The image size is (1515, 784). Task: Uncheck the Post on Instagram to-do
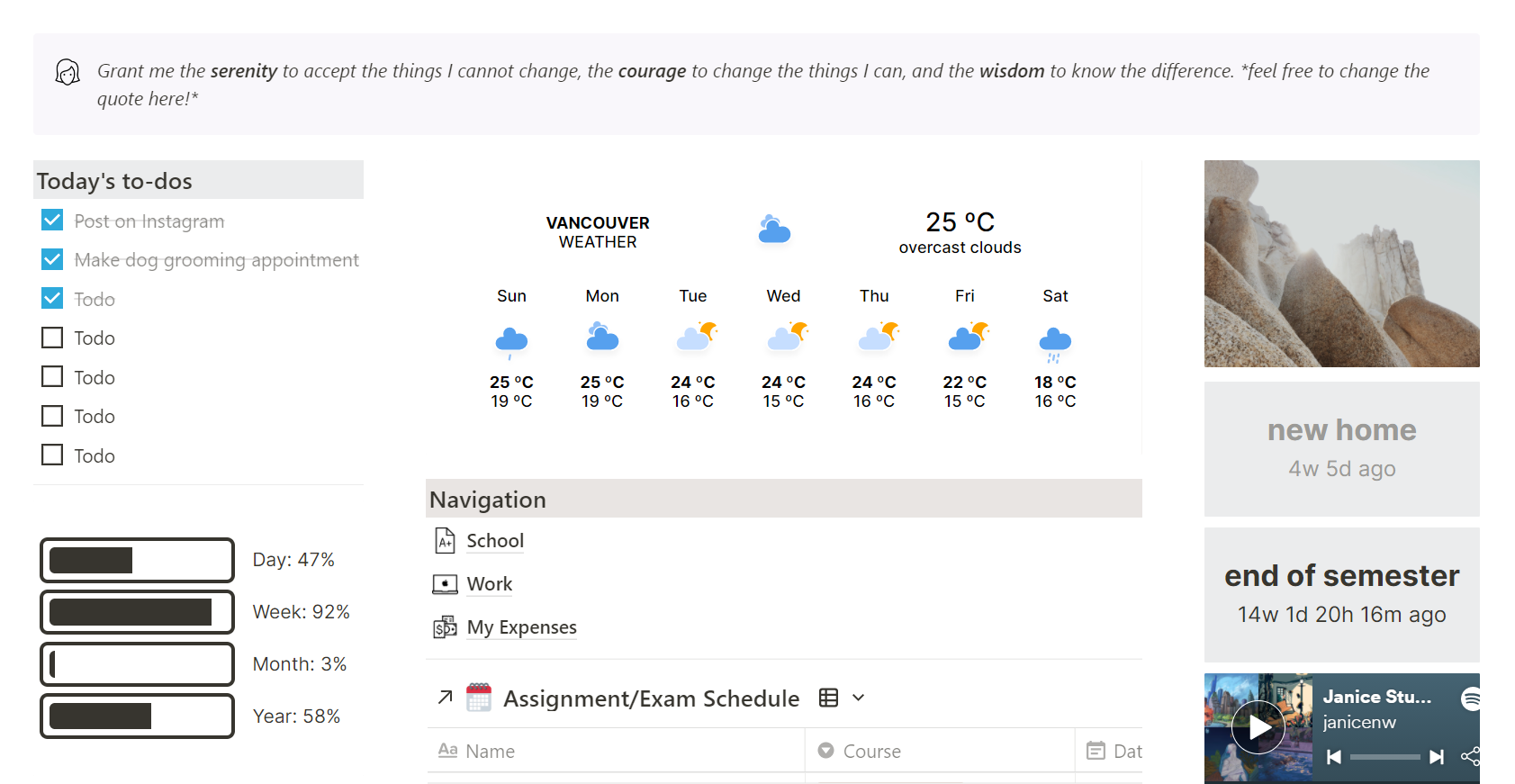click(52, 221)
